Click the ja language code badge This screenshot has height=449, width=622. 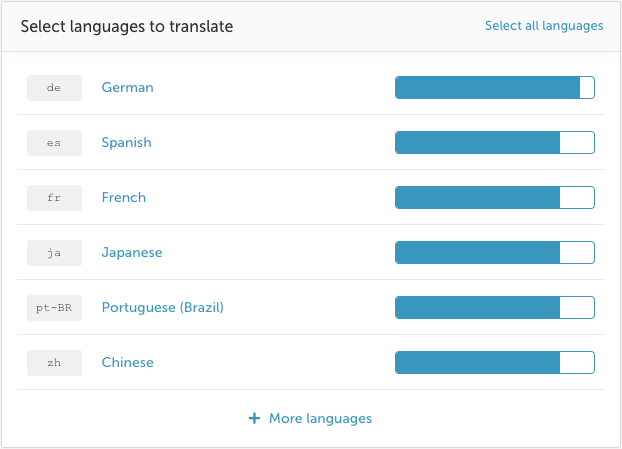(54, 253)
